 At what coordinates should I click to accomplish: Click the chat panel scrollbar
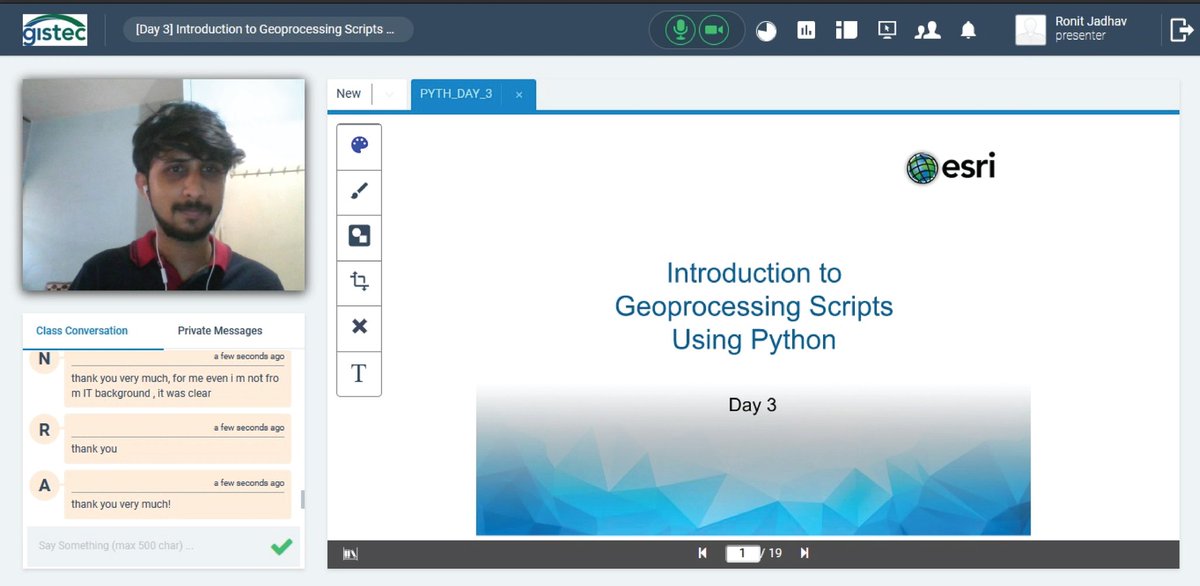pos(302,499)
